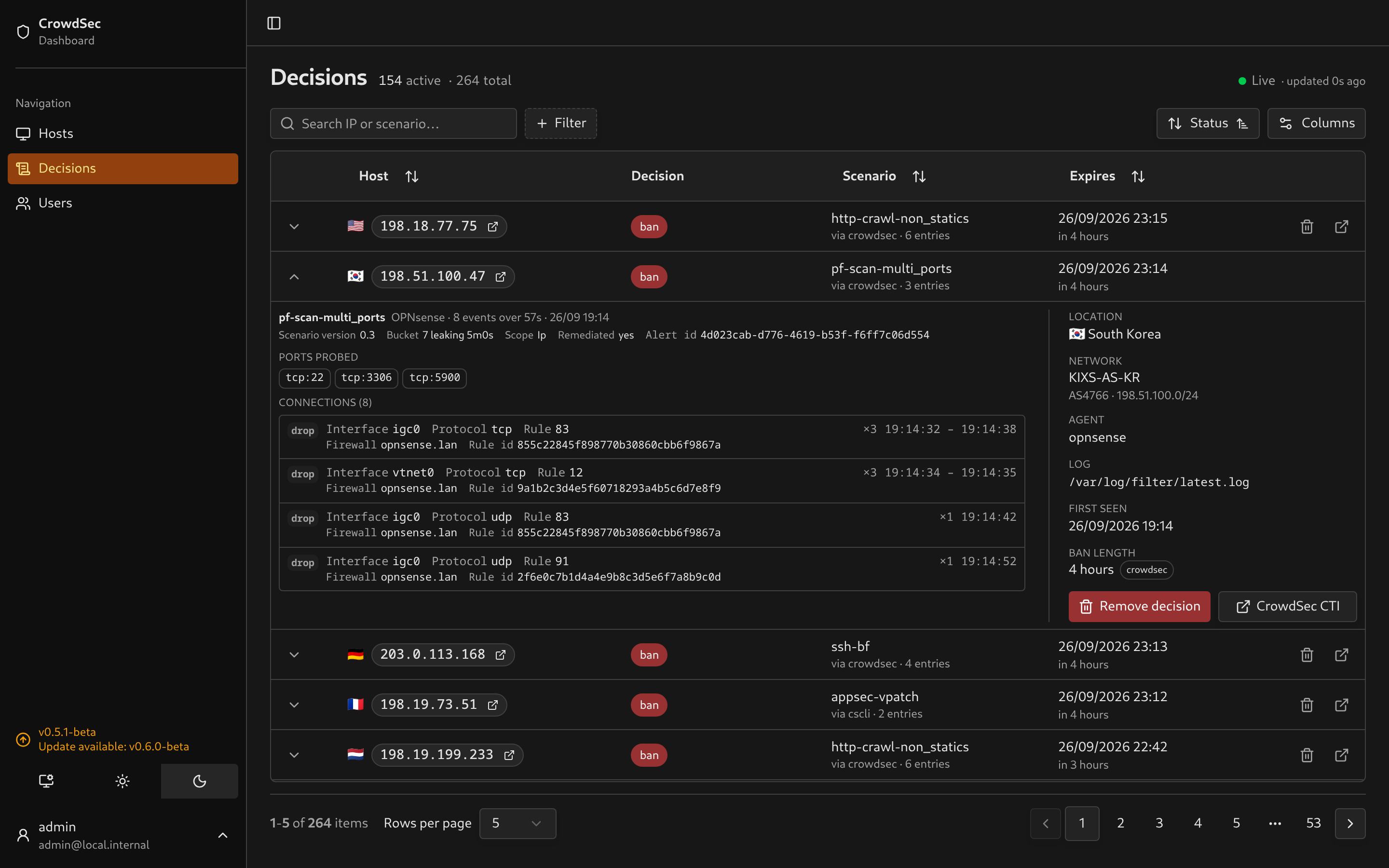Click the tcp:3306 port tag
The height and width of the screenshot is (868, 1389).
tap(366, 378)
